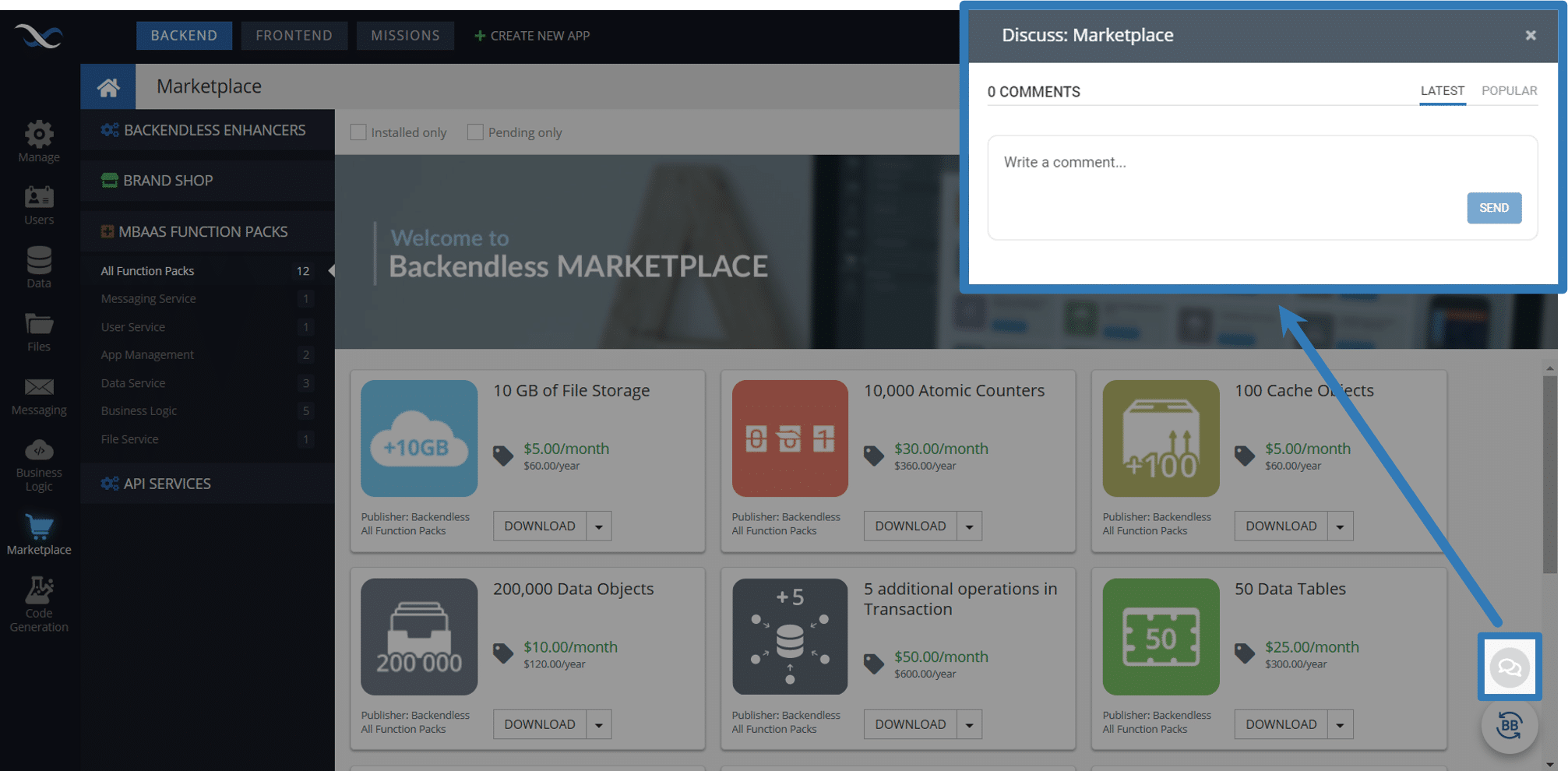The height and width of the screenshot is (771, 1568).
Task: Click the 50 Data Tables product image
Action: 1161,636
